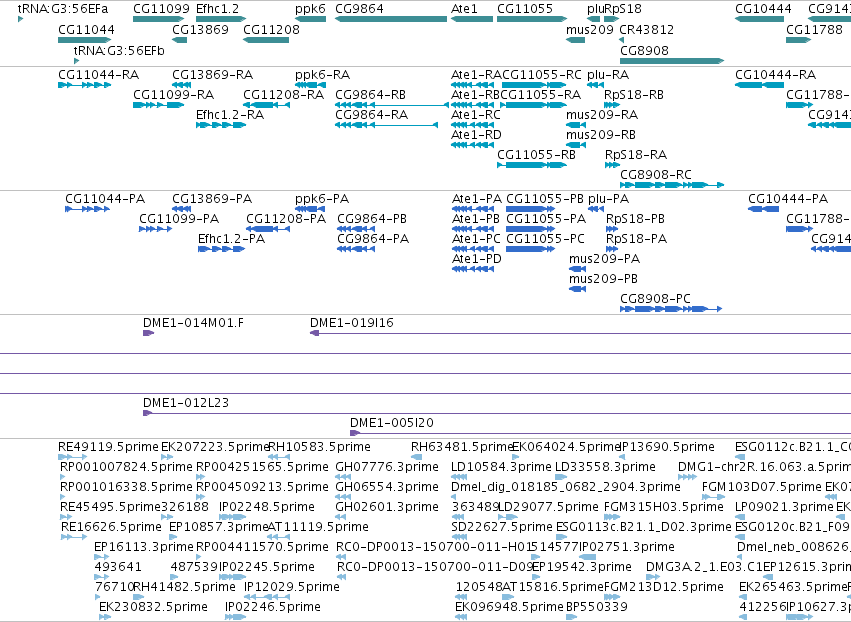Click the Ate1-RD transcript label

pyautogui.click(x=476, y=135)
